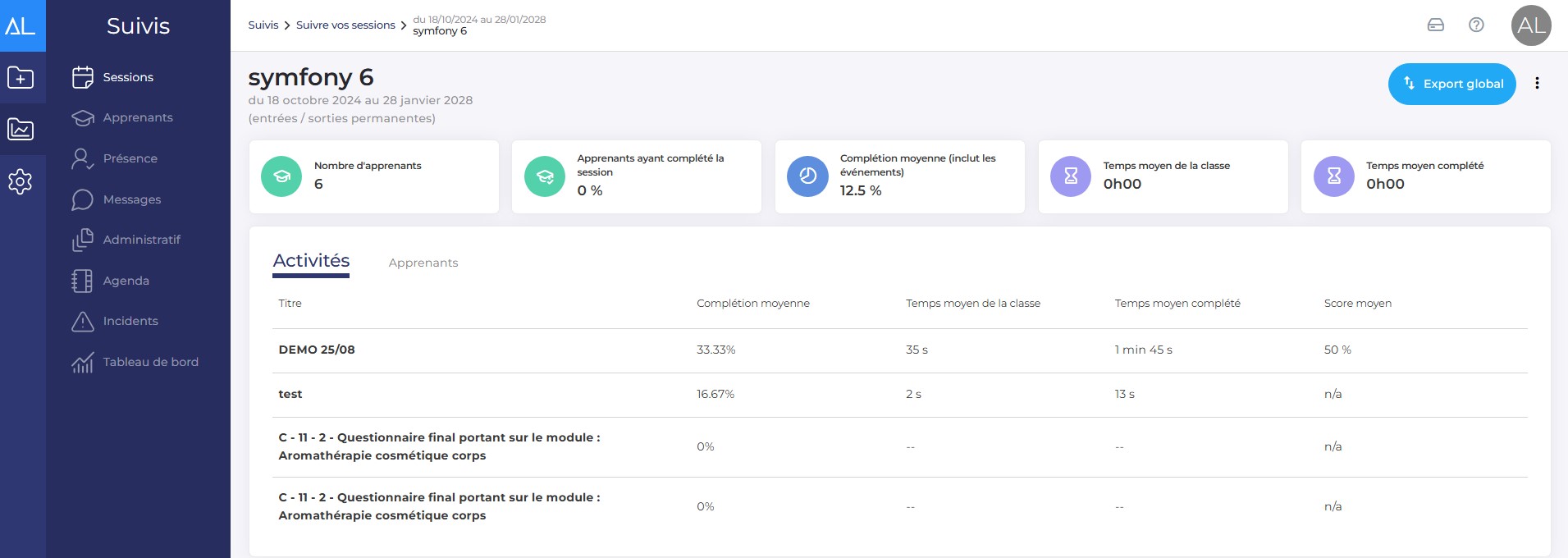Click the 35 s class time value
Screen dimensions: 1568x558
click(917, 350)
